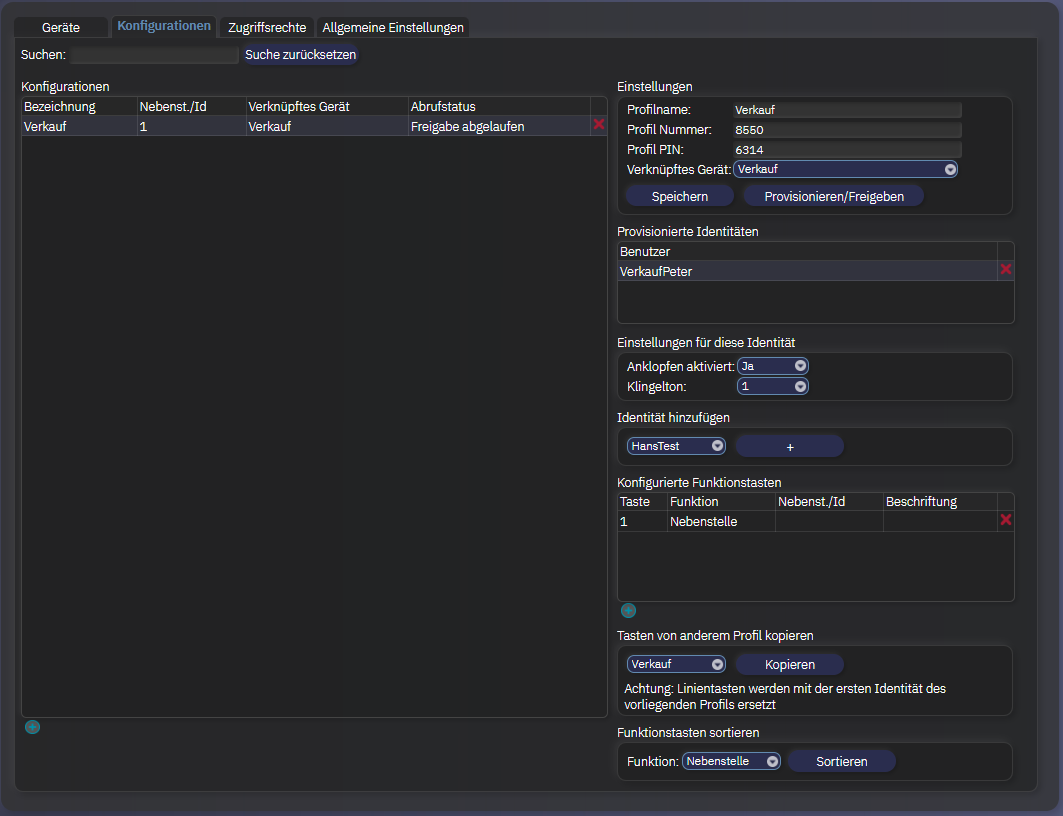1063x816 pixels.
Task: Open the Anklopfen aktiviert dropdown
Action: [772, 366]
